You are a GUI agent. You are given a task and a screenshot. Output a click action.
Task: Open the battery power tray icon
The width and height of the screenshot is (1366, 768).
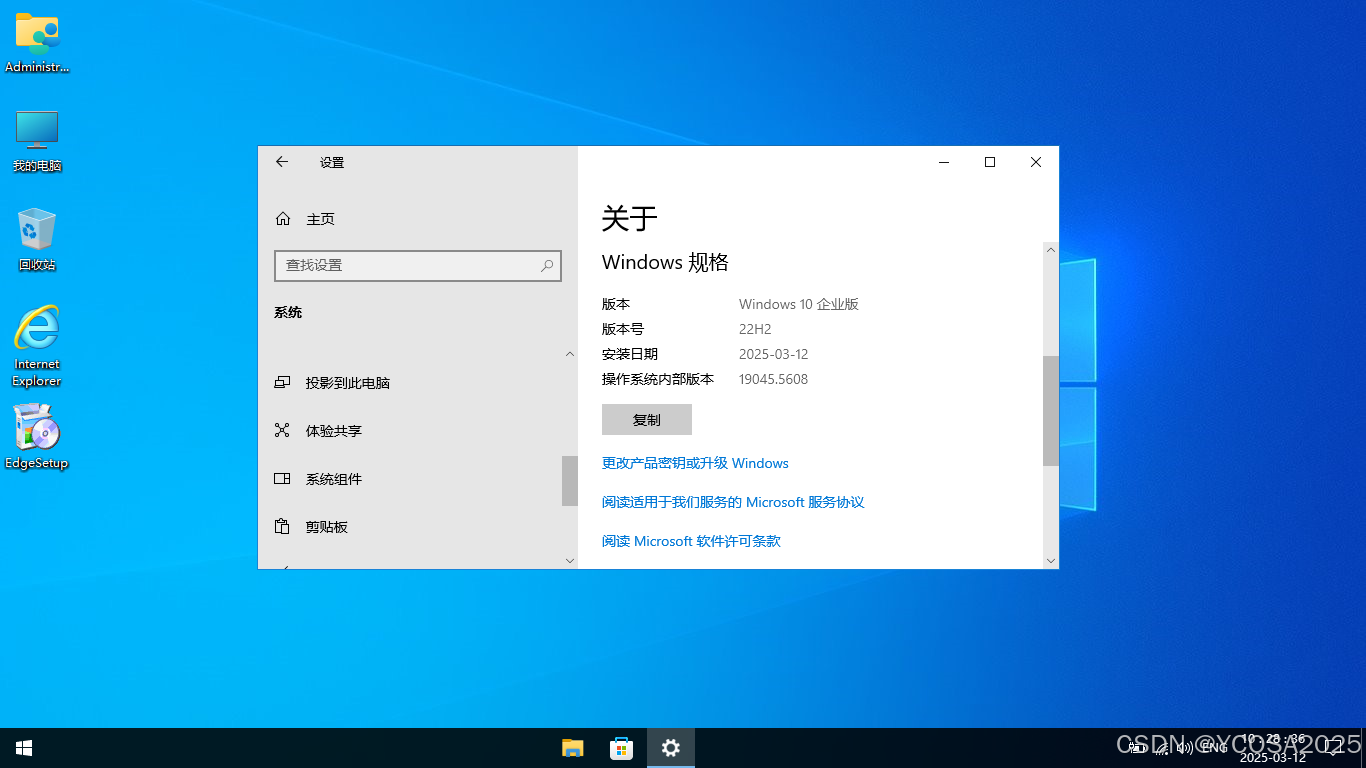pos(1138,748)
